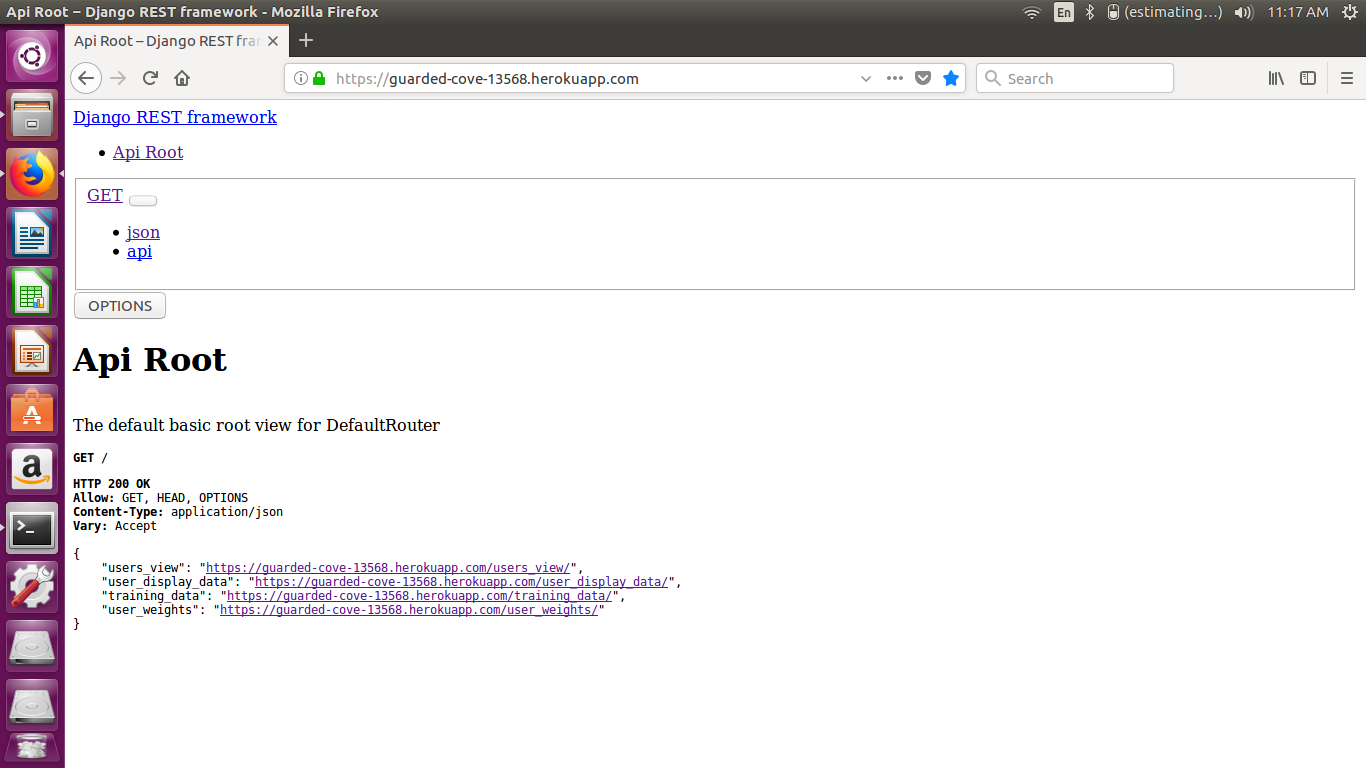Go back with the browser back arrow
Screen dimensions: 1366x768
pos(86,78)
